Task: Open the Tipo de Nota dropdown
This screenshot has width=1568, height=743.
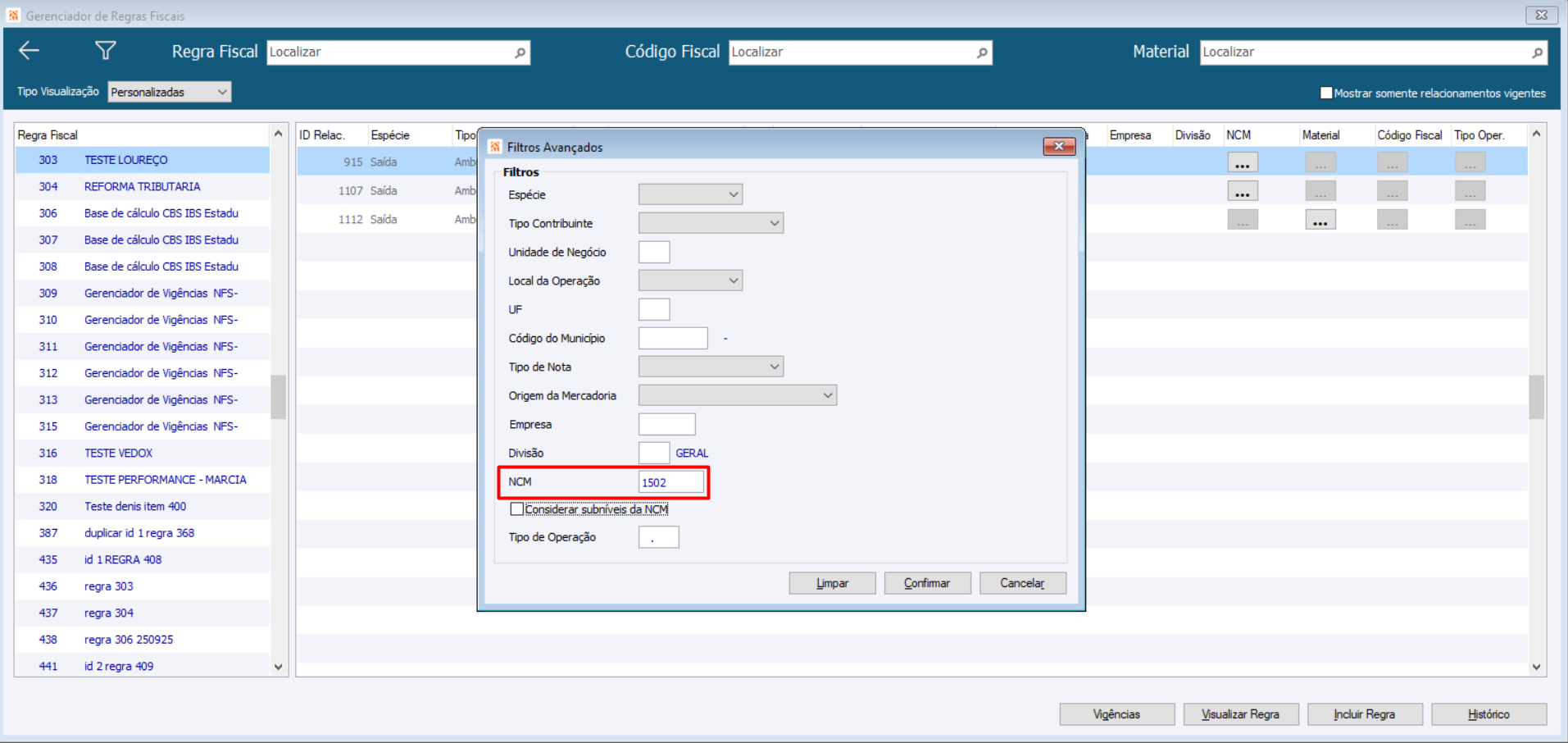Action: tap(711, 367)
